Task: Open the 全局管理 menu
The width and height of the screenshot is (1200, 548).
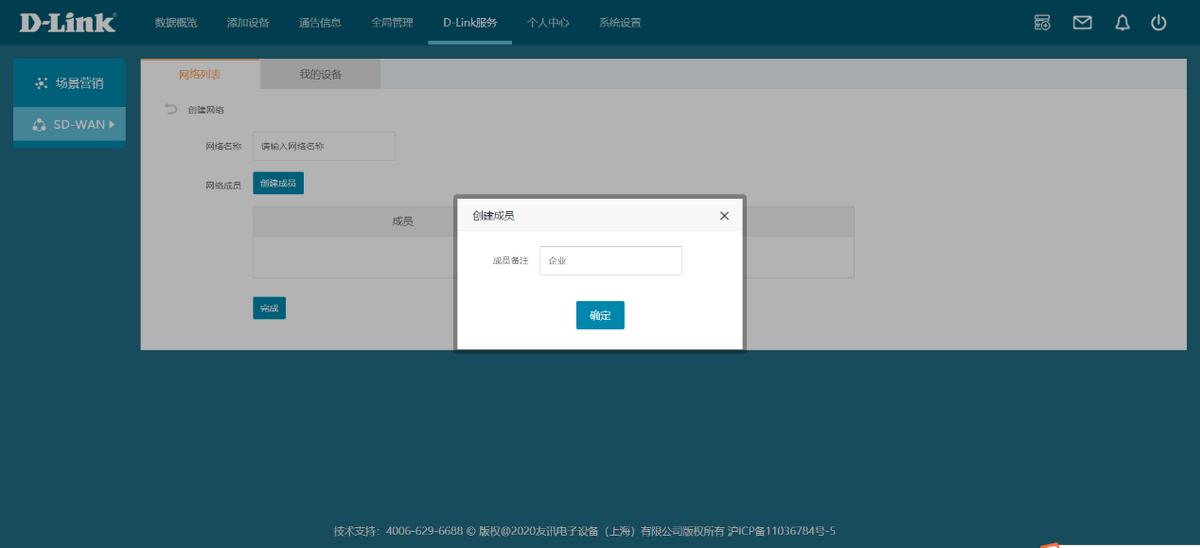Action: pos(392,22)
